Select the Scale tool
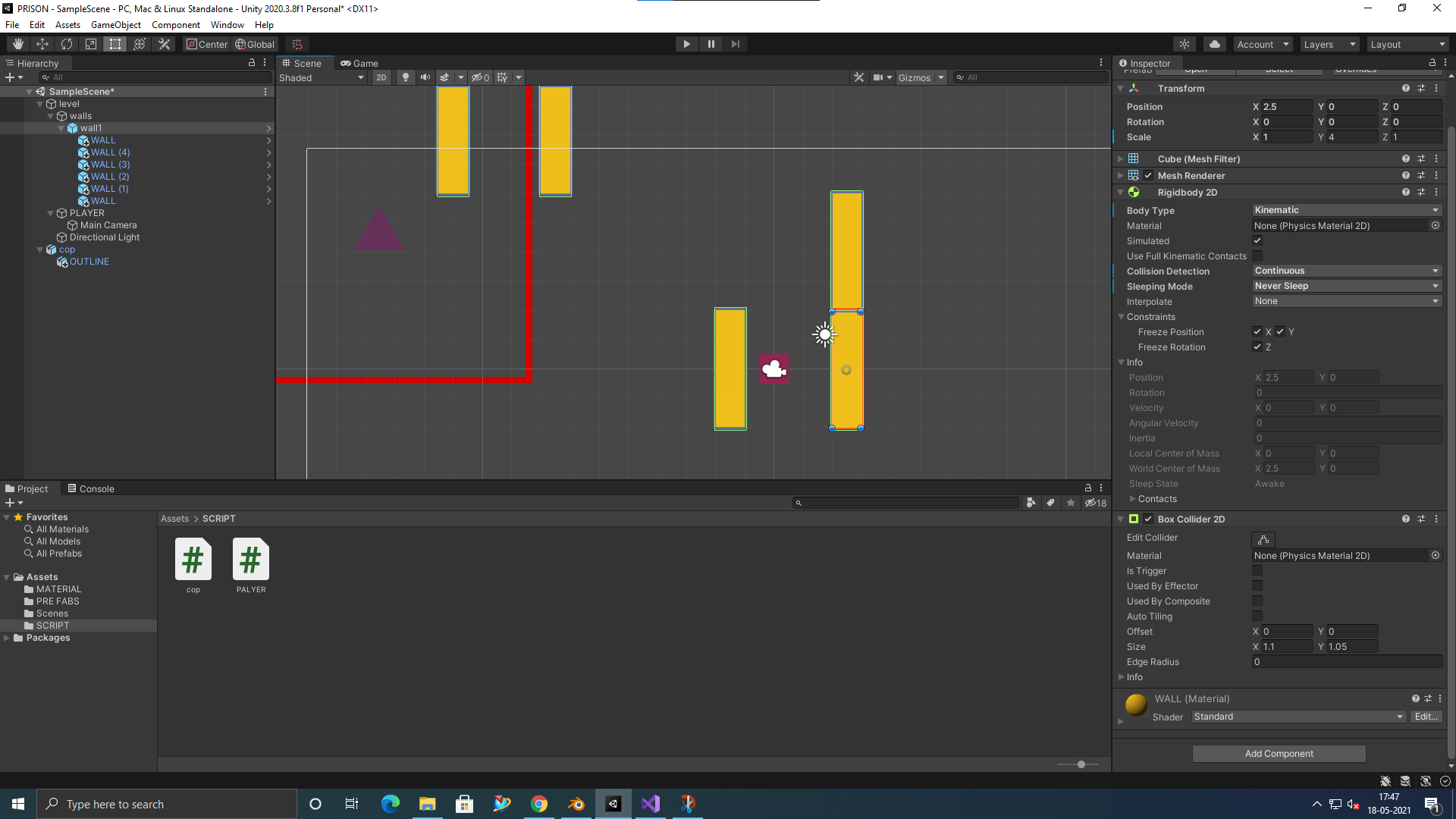 tap(90, 43)
